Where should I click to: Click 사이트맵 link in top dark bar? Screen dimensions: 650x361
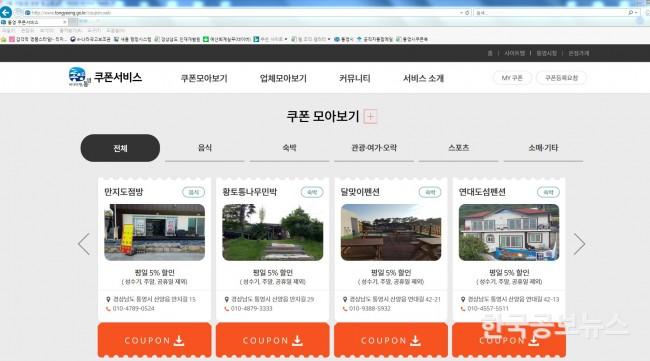(514, 53)
